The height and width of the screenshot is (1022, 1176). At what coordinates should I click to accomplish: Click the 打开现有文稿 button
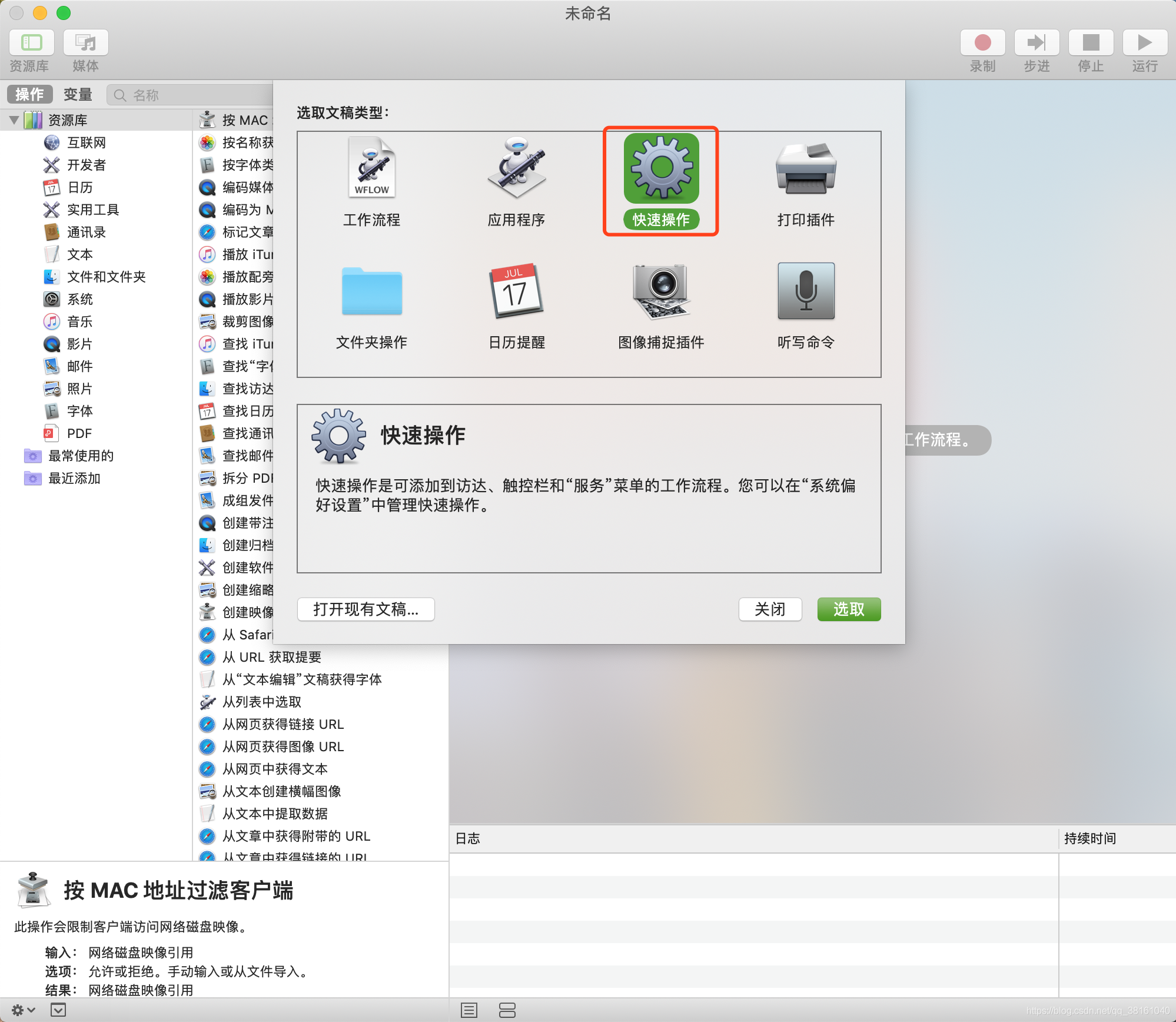(366, 609)
